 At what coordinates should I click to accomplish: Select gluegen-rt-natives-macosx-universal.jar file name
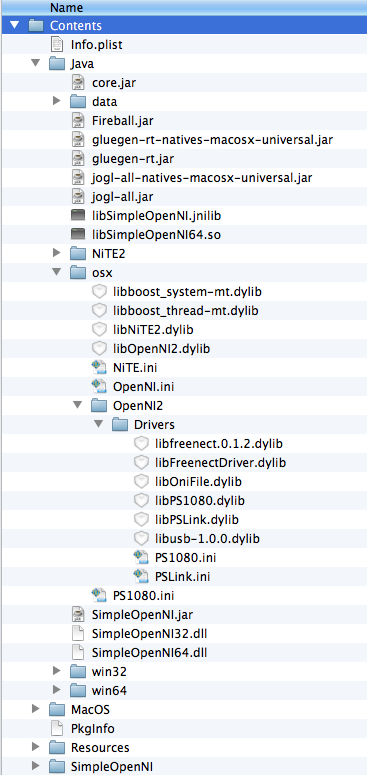[212, 139]
